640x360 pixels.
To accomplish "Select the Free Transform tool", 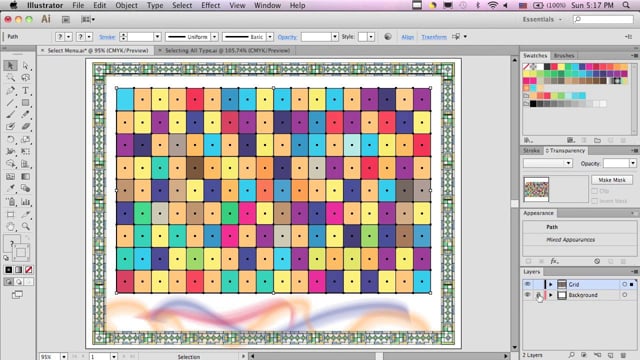I will [26, 151].
